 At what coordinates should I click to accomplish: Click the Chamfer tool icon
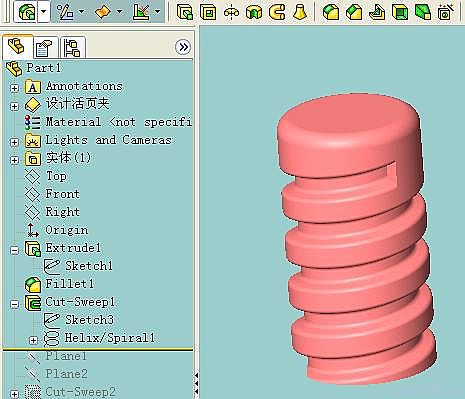(x=354, y=12)
